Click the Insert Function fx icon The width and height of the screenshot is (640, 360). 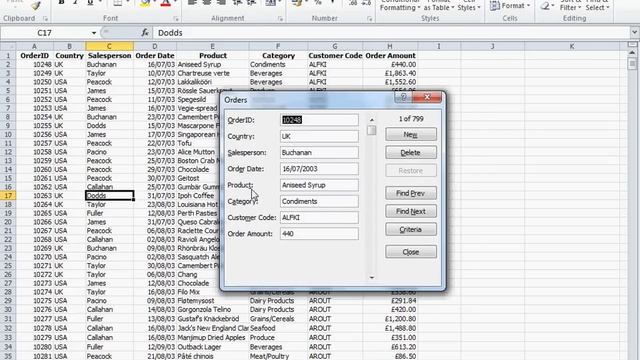pyautogui.click(x=145, y=33)
